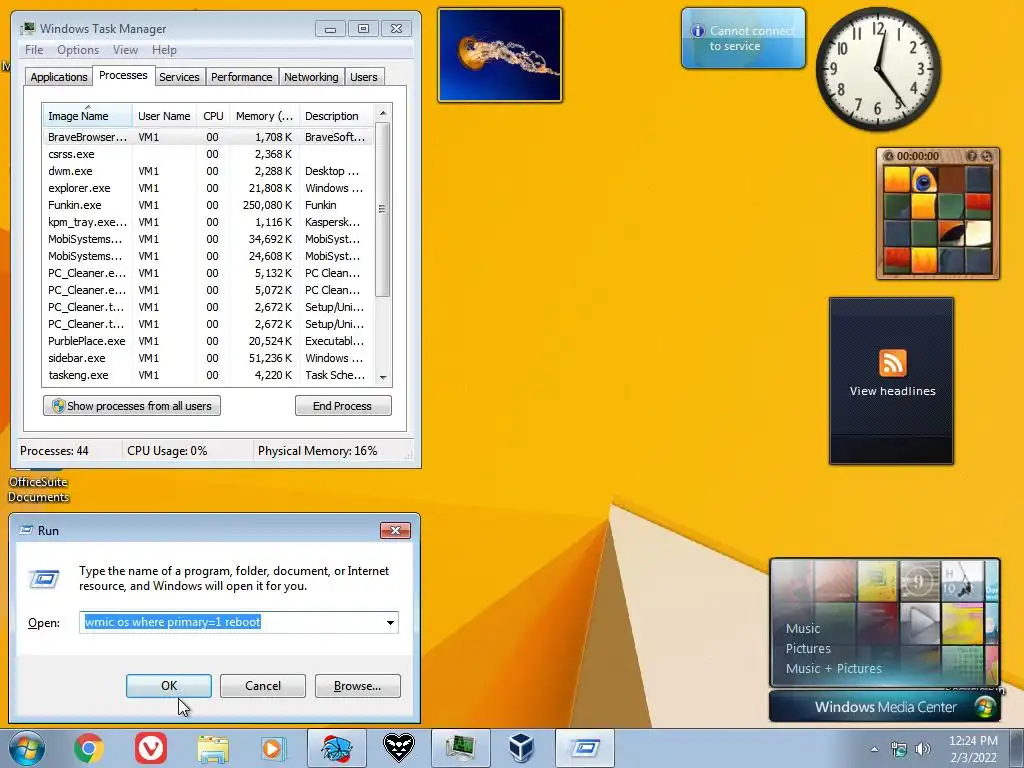Open the View menu in Task Manager
This screenshot has height=768, width=1024.
tap(125, 50)
